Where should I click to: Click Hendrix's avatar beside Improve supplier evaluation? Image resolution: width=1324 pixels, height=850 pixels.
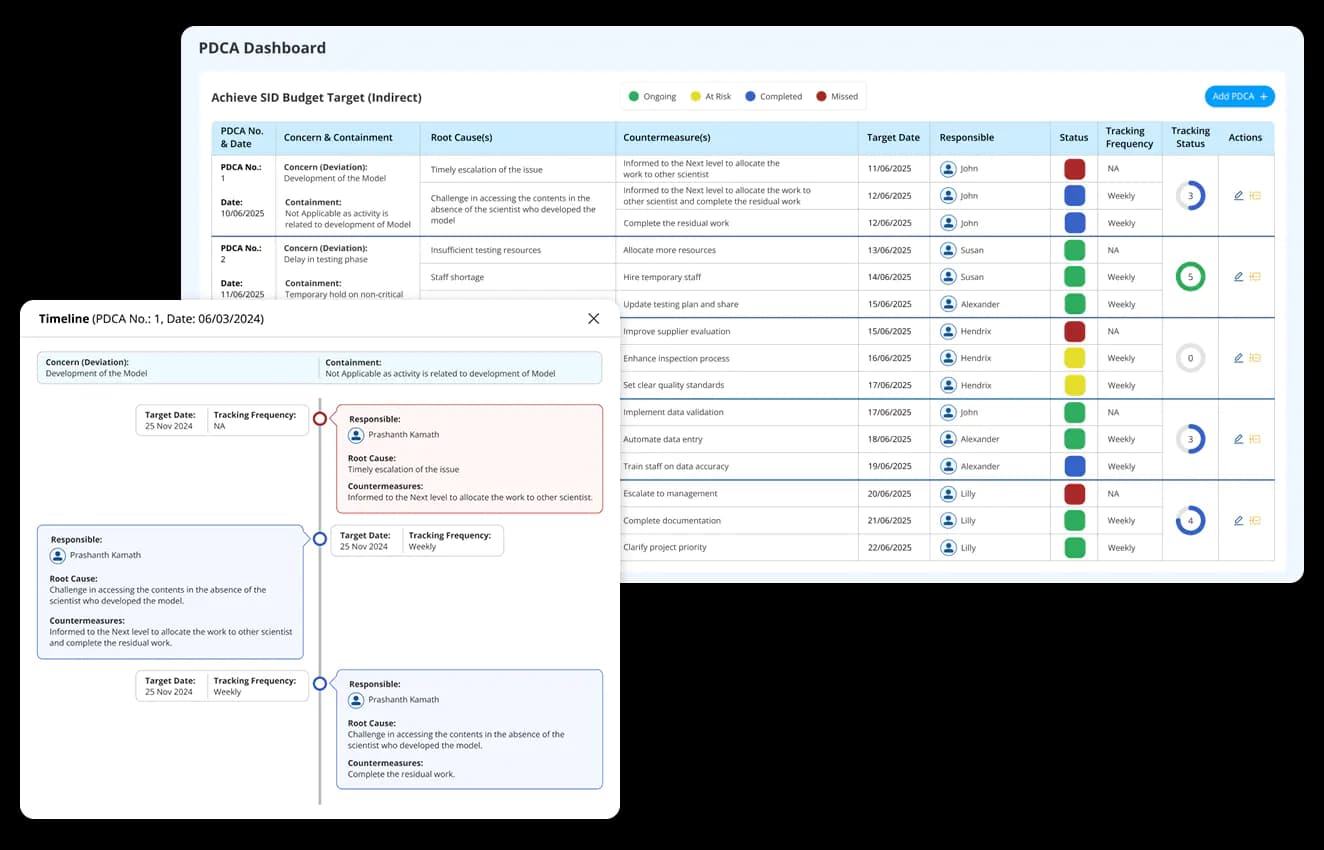click(x=947, y=331)
